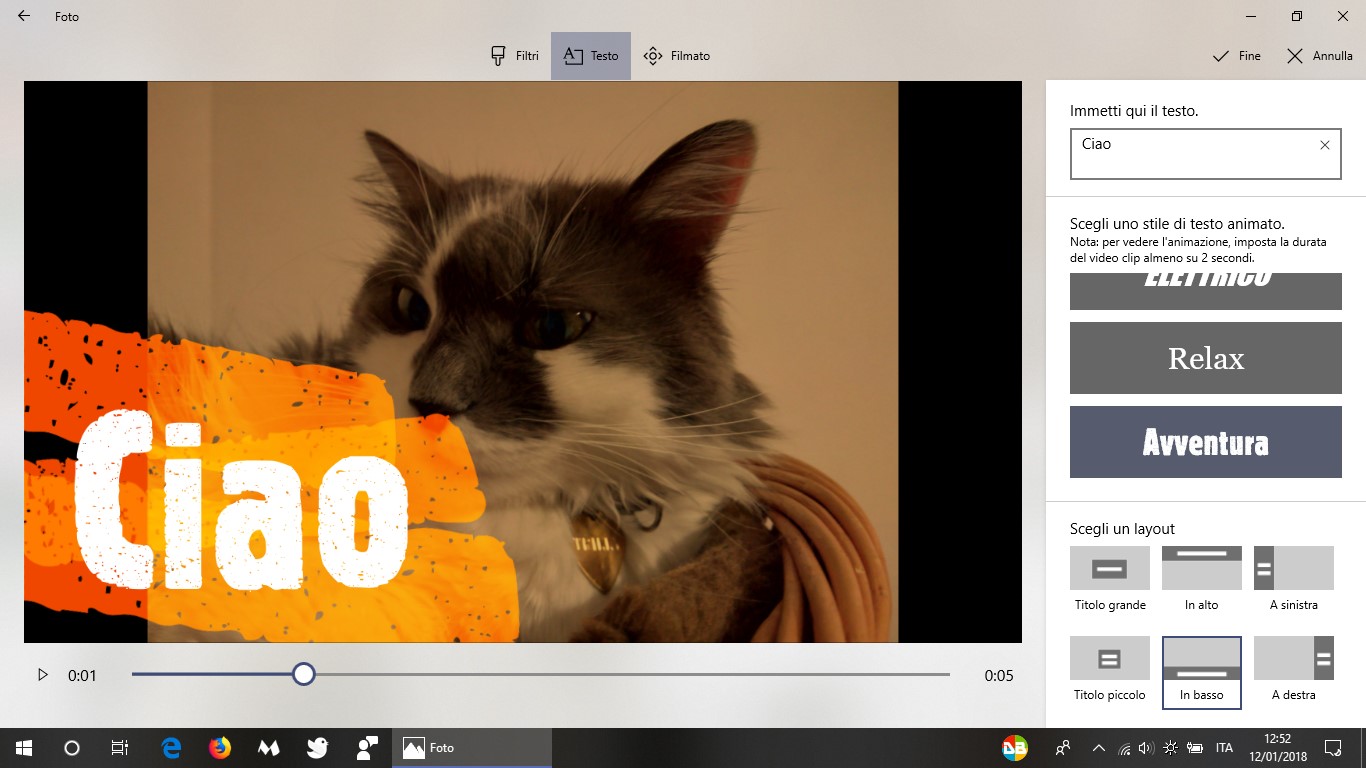Open the battery status icon
The width and height of the screenshot is (1366, 768).
tap(1195, 748)
